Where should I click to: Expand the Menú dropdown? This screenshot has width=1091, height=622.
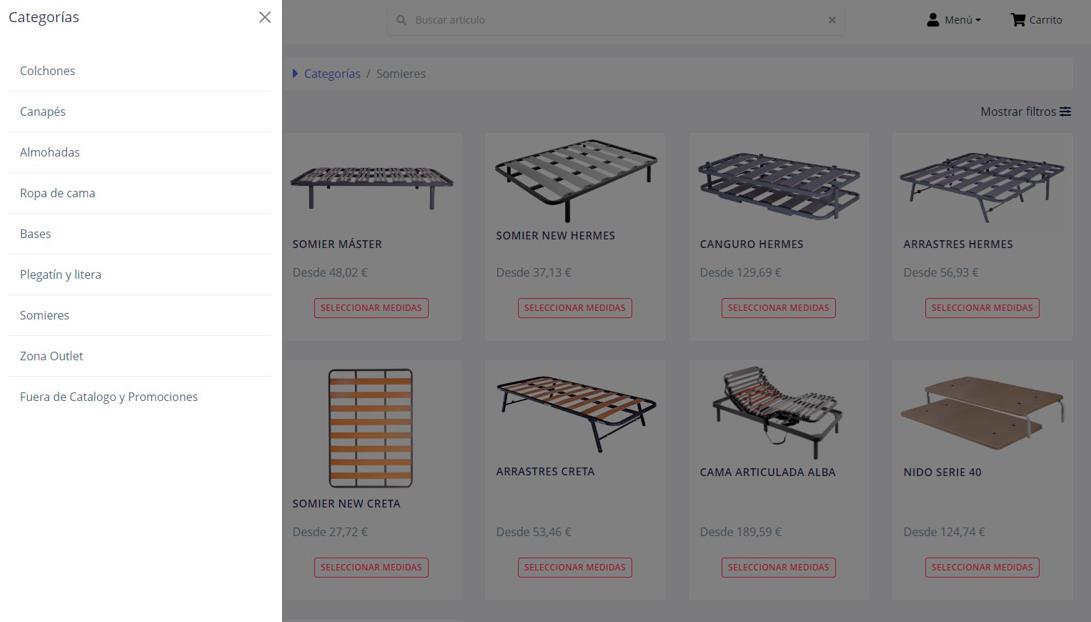962,20
